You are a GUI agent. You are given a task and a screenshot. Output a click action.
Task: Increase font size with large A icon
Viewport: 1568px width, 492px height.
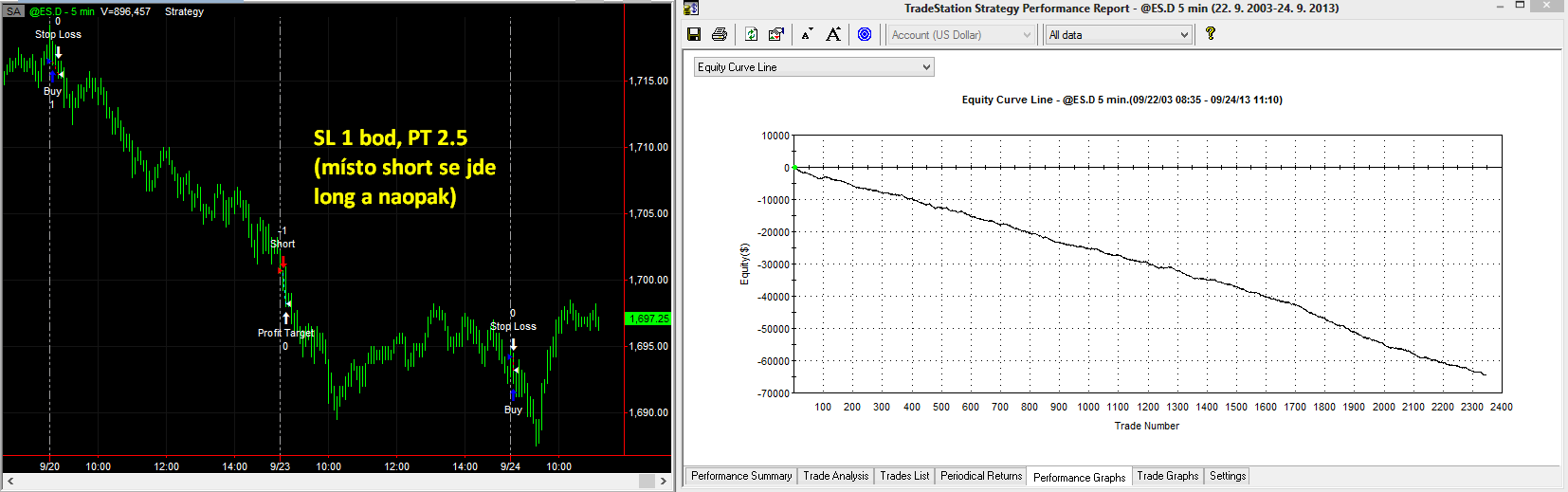click(833, 34)
